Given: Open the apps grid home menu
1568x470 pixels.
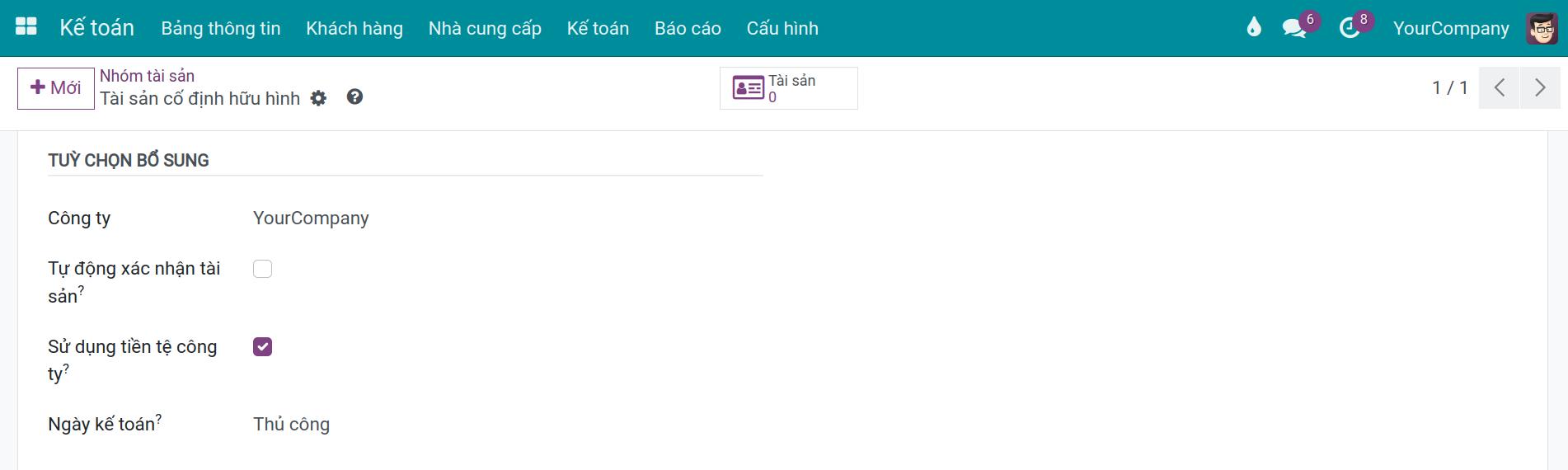Looking at the screenshot, I should point(26,27).
